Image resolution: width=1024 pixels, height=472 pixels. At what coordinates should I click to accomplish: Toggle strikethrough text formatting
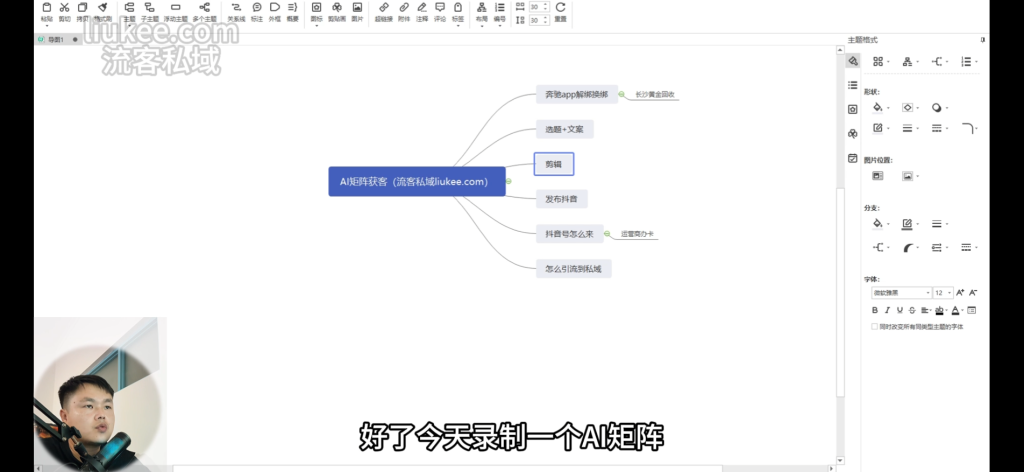912,310
